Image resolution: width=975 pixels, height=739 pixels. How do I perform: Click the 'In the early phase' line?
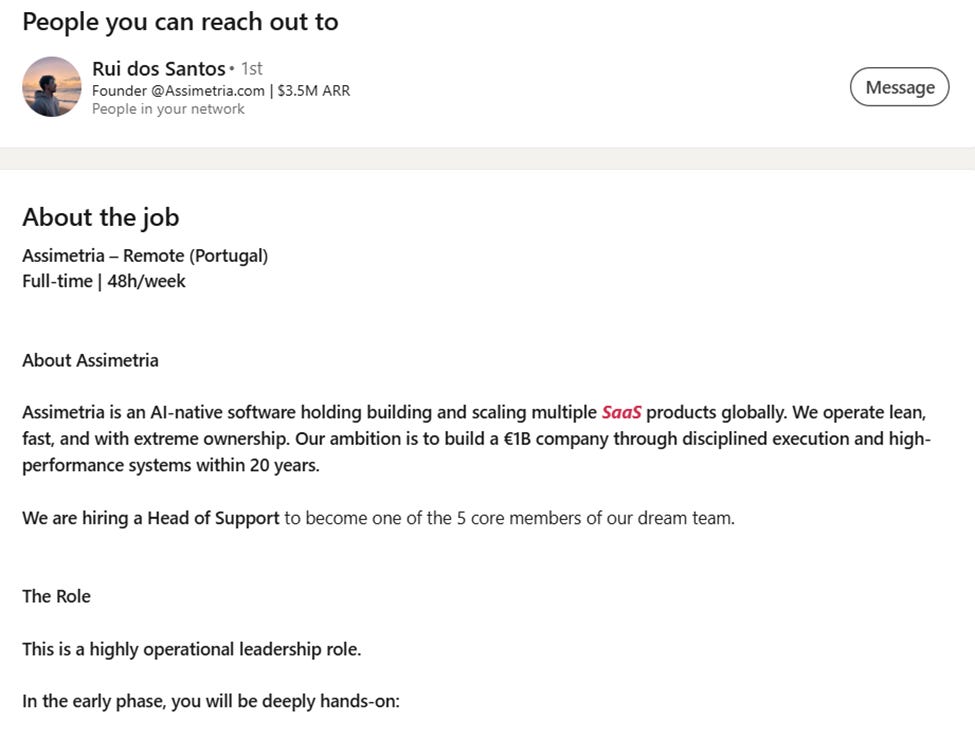tap(211, 702)
